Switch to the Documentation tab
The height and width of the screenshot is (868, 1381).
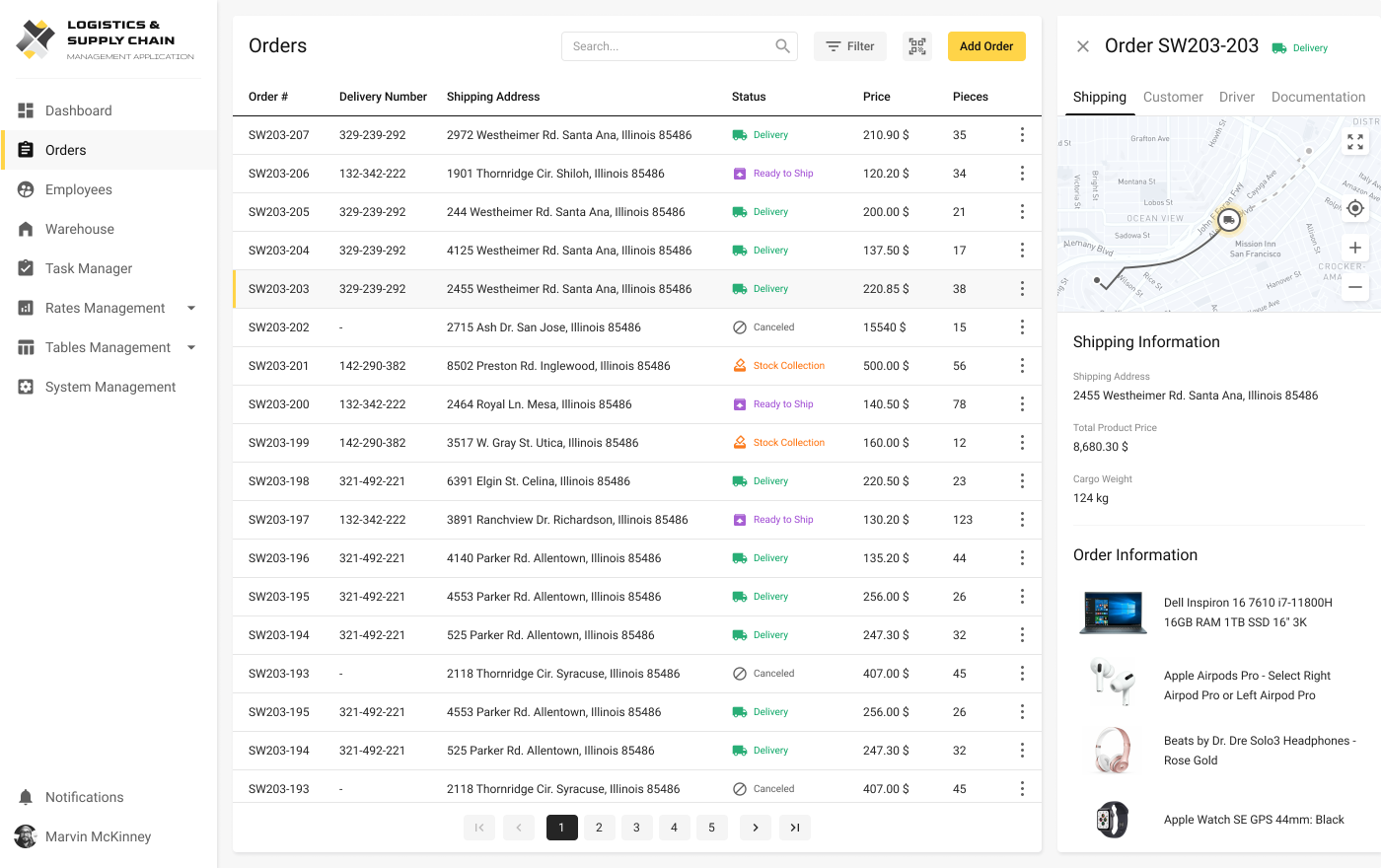[1318, 97]
